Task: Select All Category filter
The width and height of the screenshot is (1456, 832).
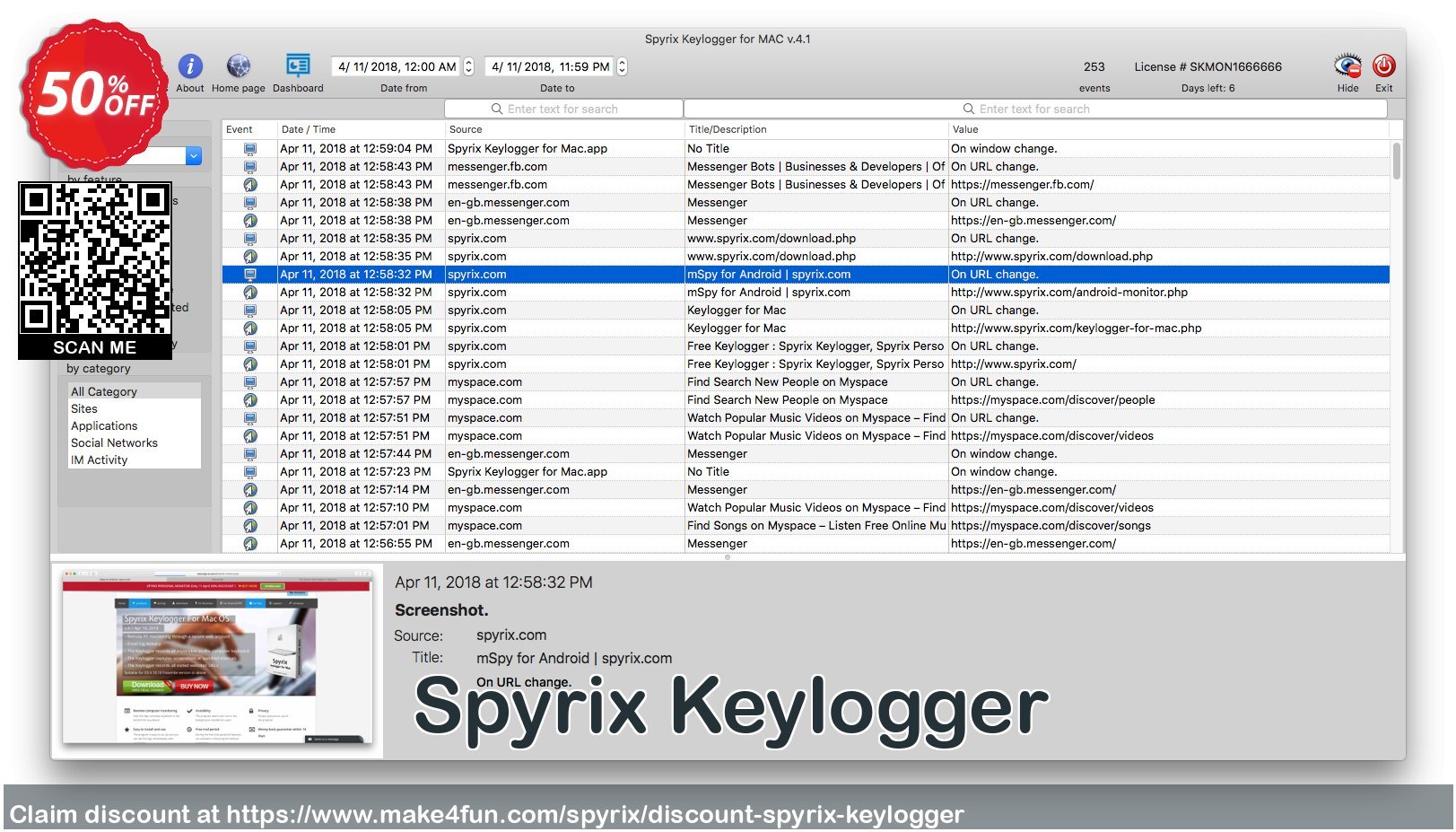Action: [135, 391]
